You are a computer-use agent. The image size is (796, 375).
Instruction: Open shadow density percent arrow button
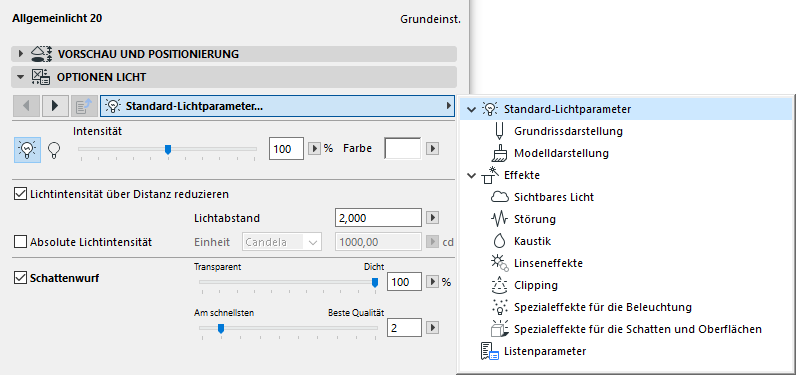433,282
